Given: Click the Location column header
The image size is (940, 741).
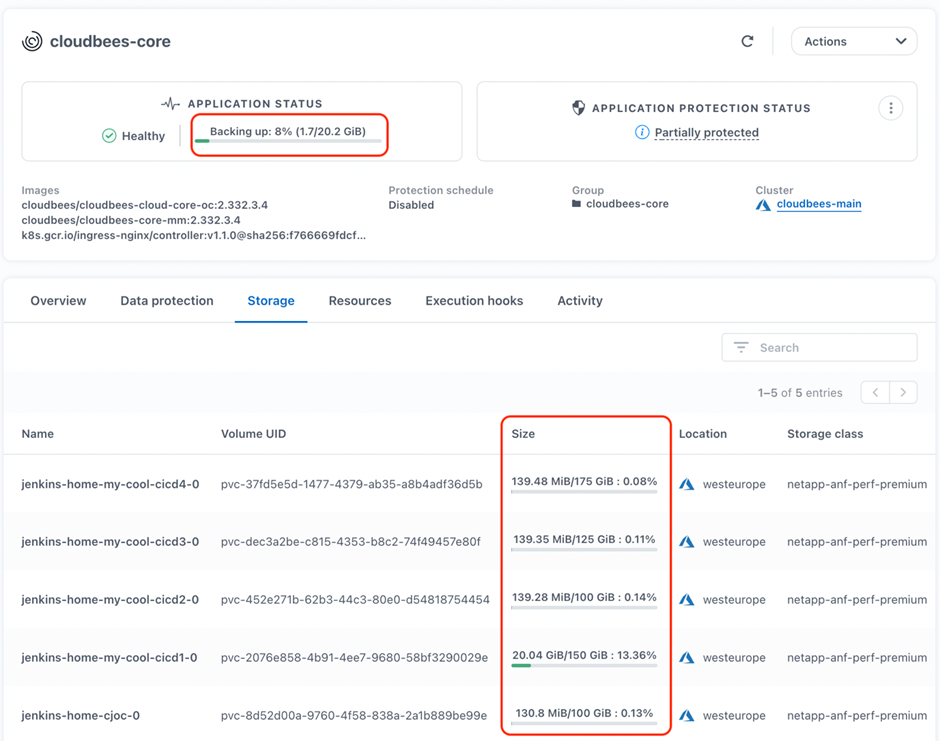Looking at the screenshot, I should 703,433.
